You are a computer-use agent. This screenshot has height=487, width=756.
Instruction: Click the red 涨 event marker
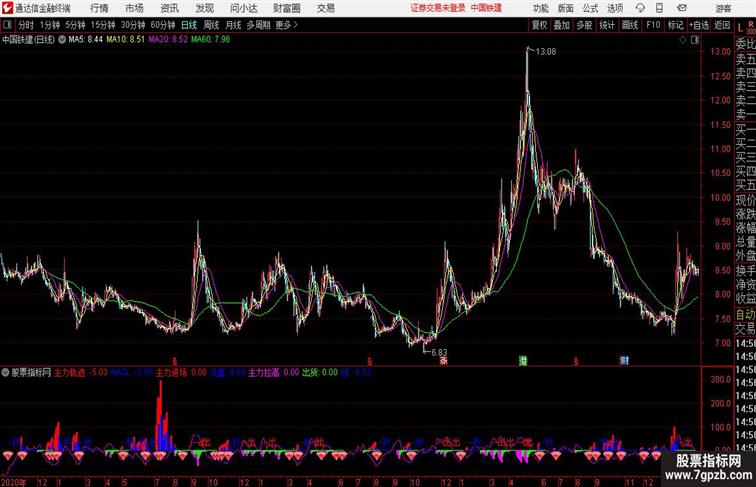click(444, 360)
